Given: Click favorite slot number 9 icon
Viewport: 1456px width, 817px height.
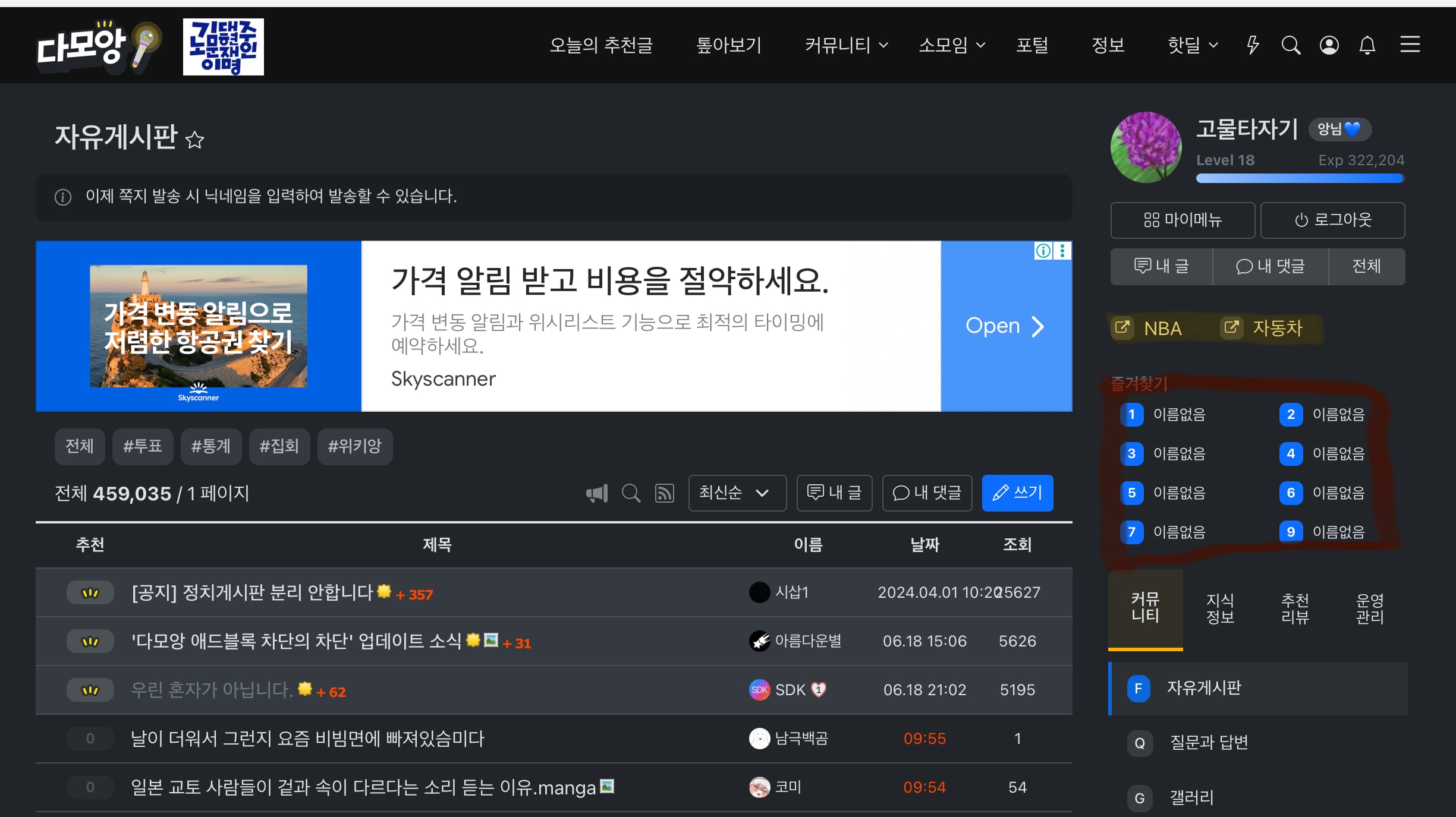Looking at the screenshot, I should (x=1291, y=532).
